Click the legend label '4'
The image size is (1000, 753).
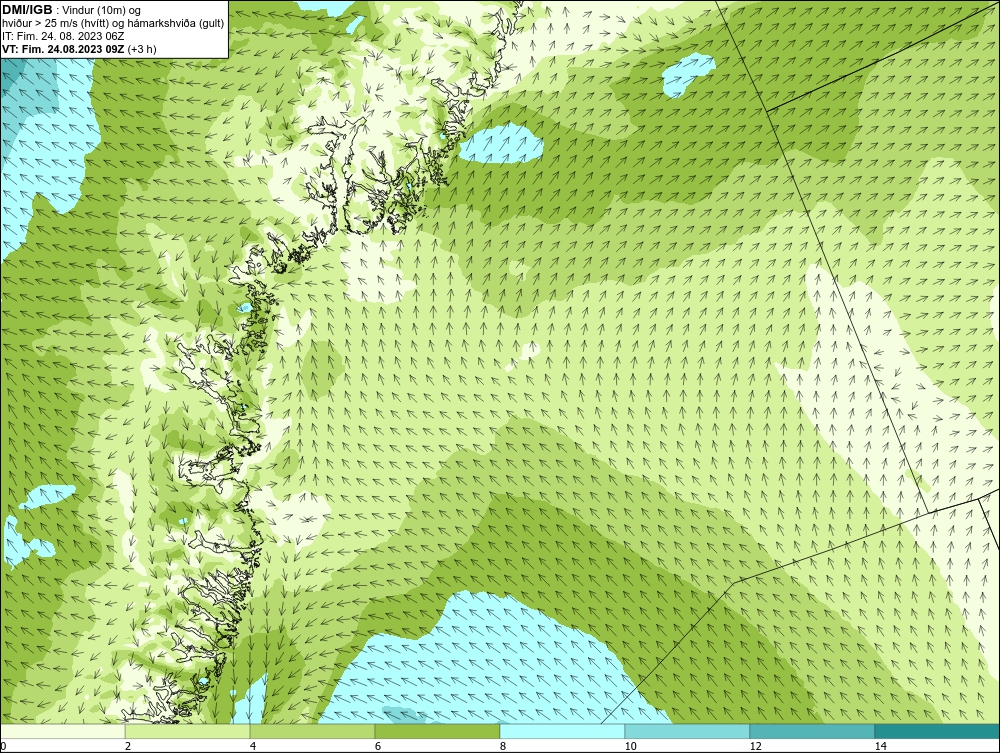(x=253, y=746)
